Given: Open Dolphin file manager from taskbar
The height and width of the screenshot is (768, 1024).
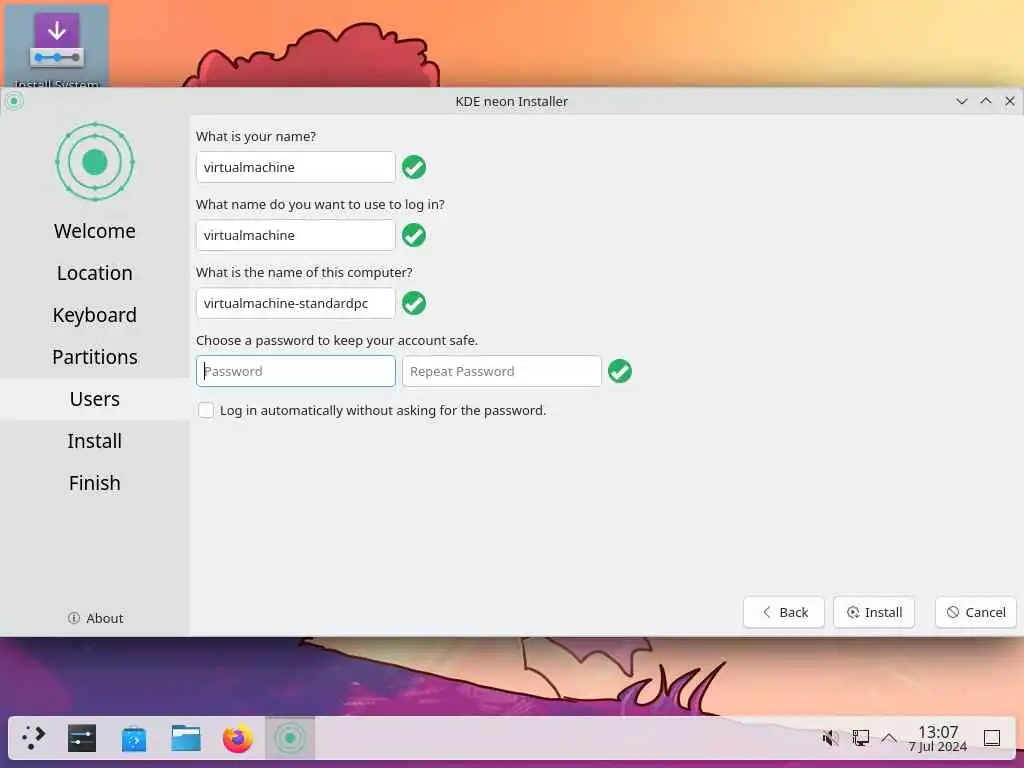Looking at the screenshot, I should click(x=186, y=738).
